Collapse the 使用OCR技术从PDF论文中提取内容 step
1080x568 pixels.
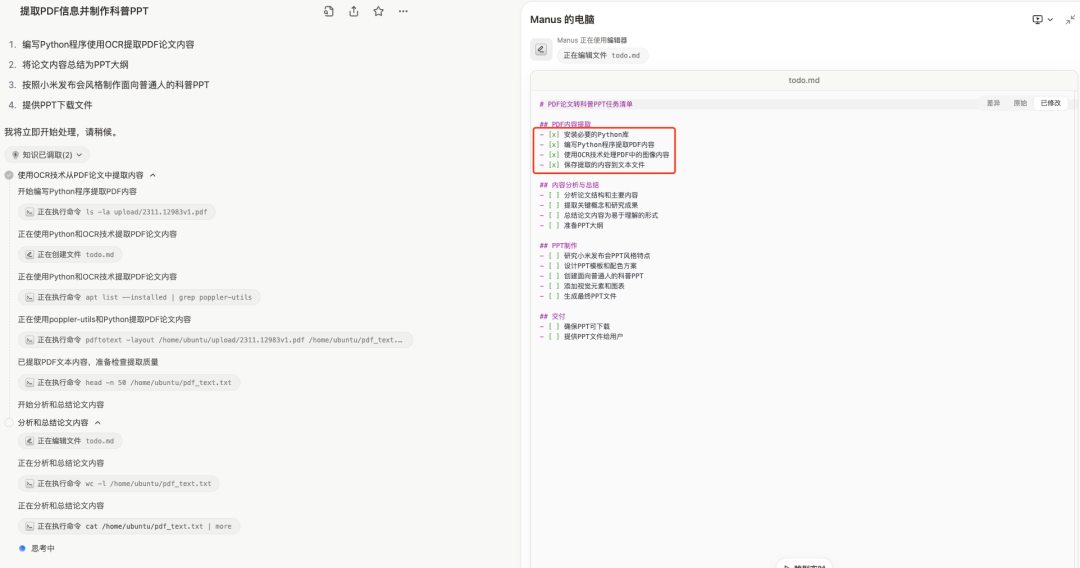click(x=153, y=175)
